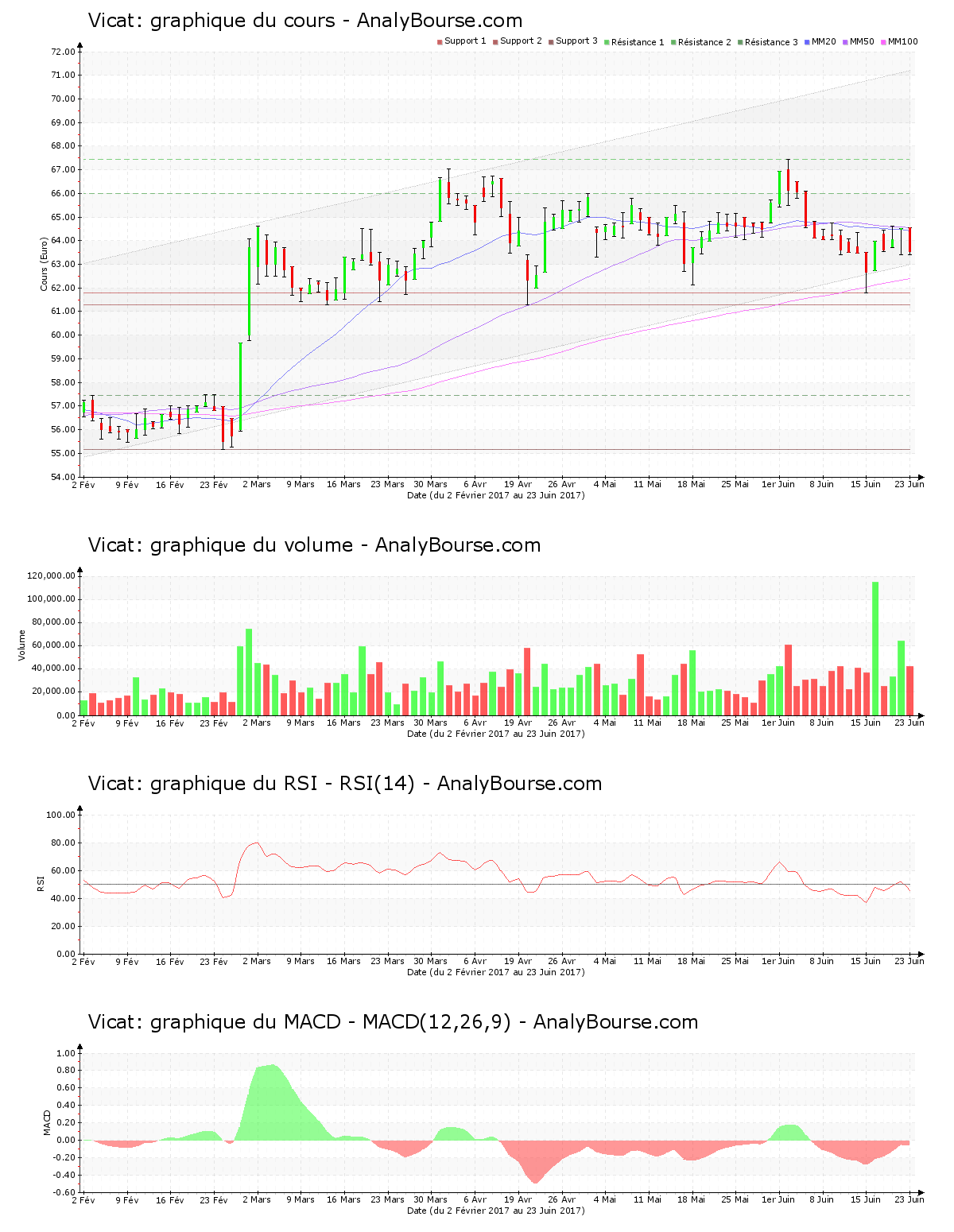954x1232 pixels.
Task: Click the 54.00 price axis value
Action: [63, 477]
